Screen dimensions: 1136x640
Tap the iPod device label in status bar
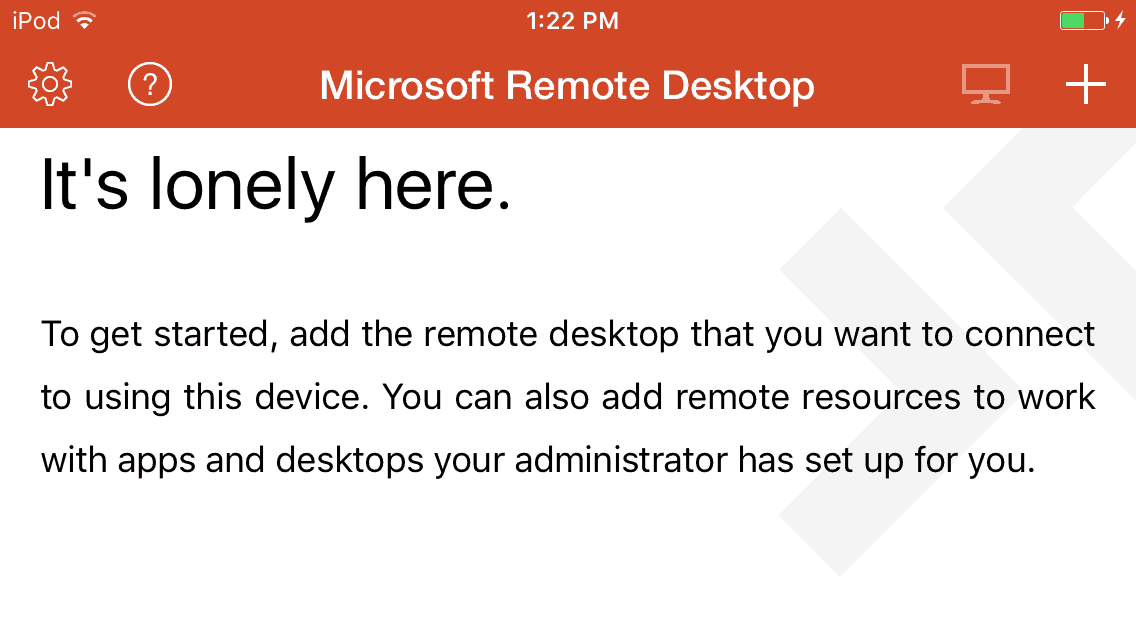coord(36,20)
